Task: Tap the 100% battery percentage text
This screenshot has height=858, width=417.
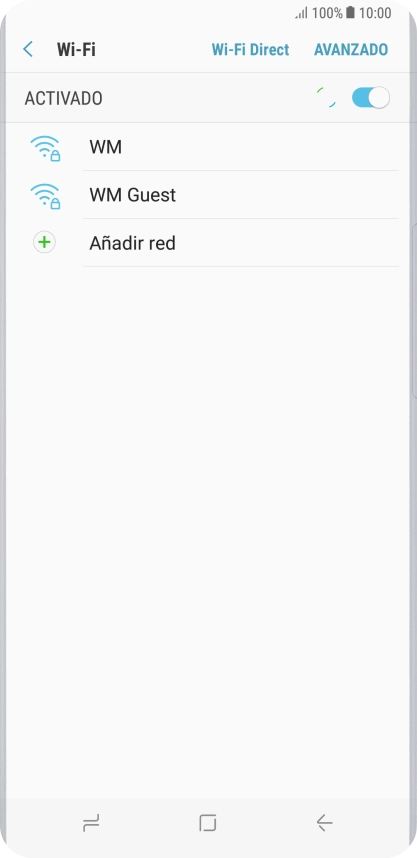Action: (x=327, y=13)
